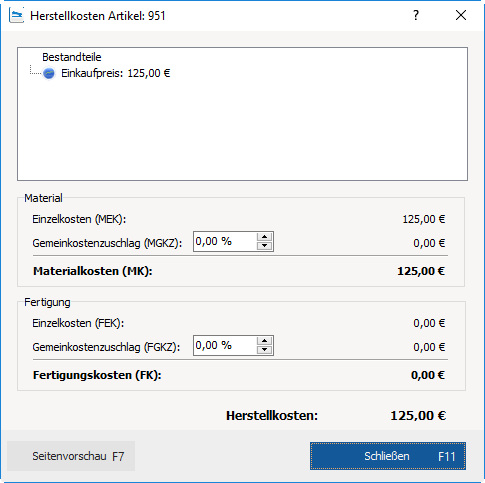Click the blue Einkaufpreis item icon
Screen dimensions: 485x483
[x=49, y=73]
